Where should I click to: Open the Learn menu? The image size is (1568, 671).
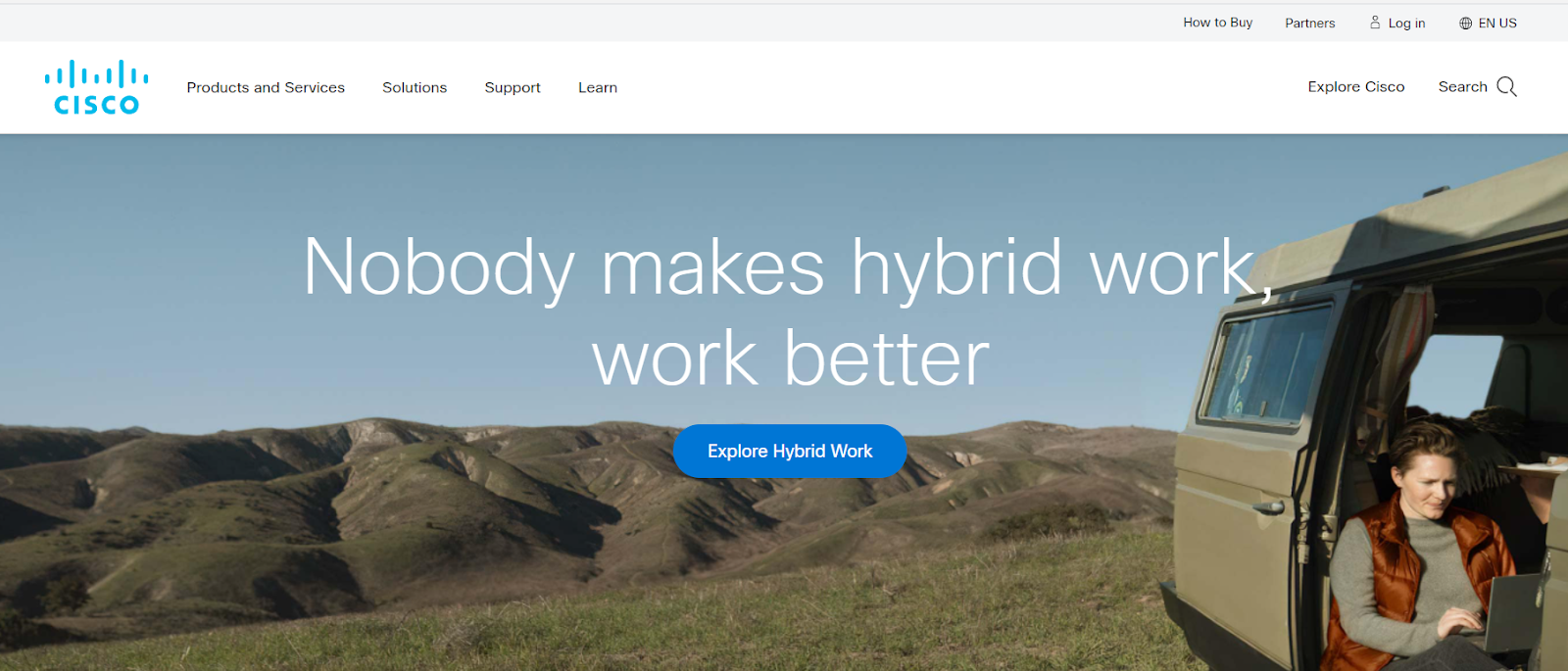(x=598, y=87)
